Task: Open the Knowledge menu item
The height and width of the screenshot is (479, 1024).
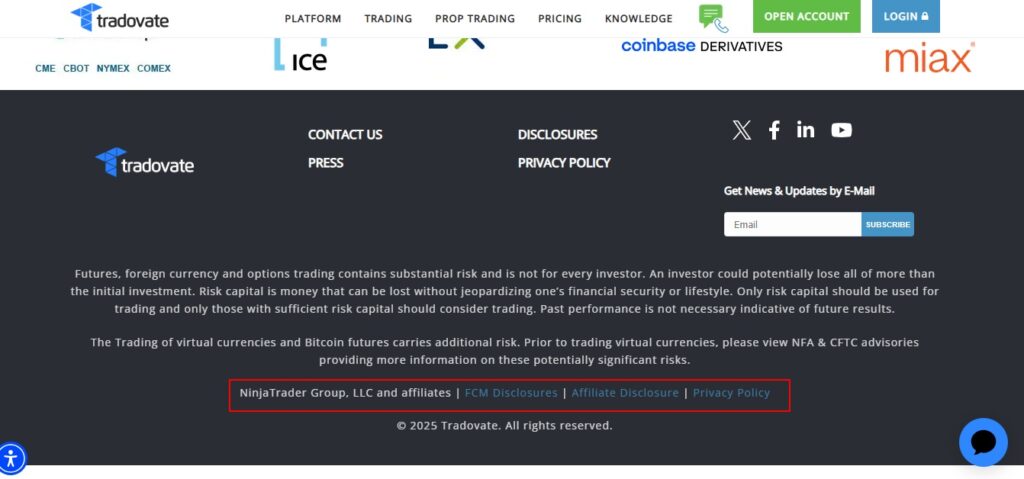Action: [x=639, y=19]
